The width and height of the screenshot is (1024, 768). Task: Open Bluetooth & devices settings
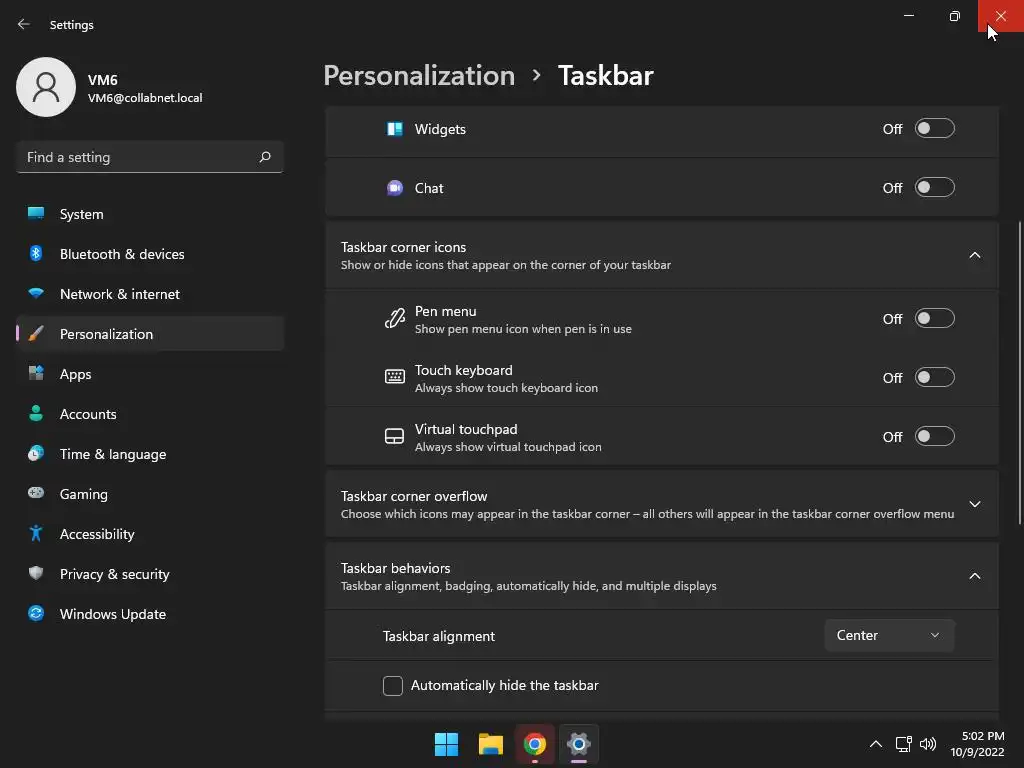coord(122,254)
